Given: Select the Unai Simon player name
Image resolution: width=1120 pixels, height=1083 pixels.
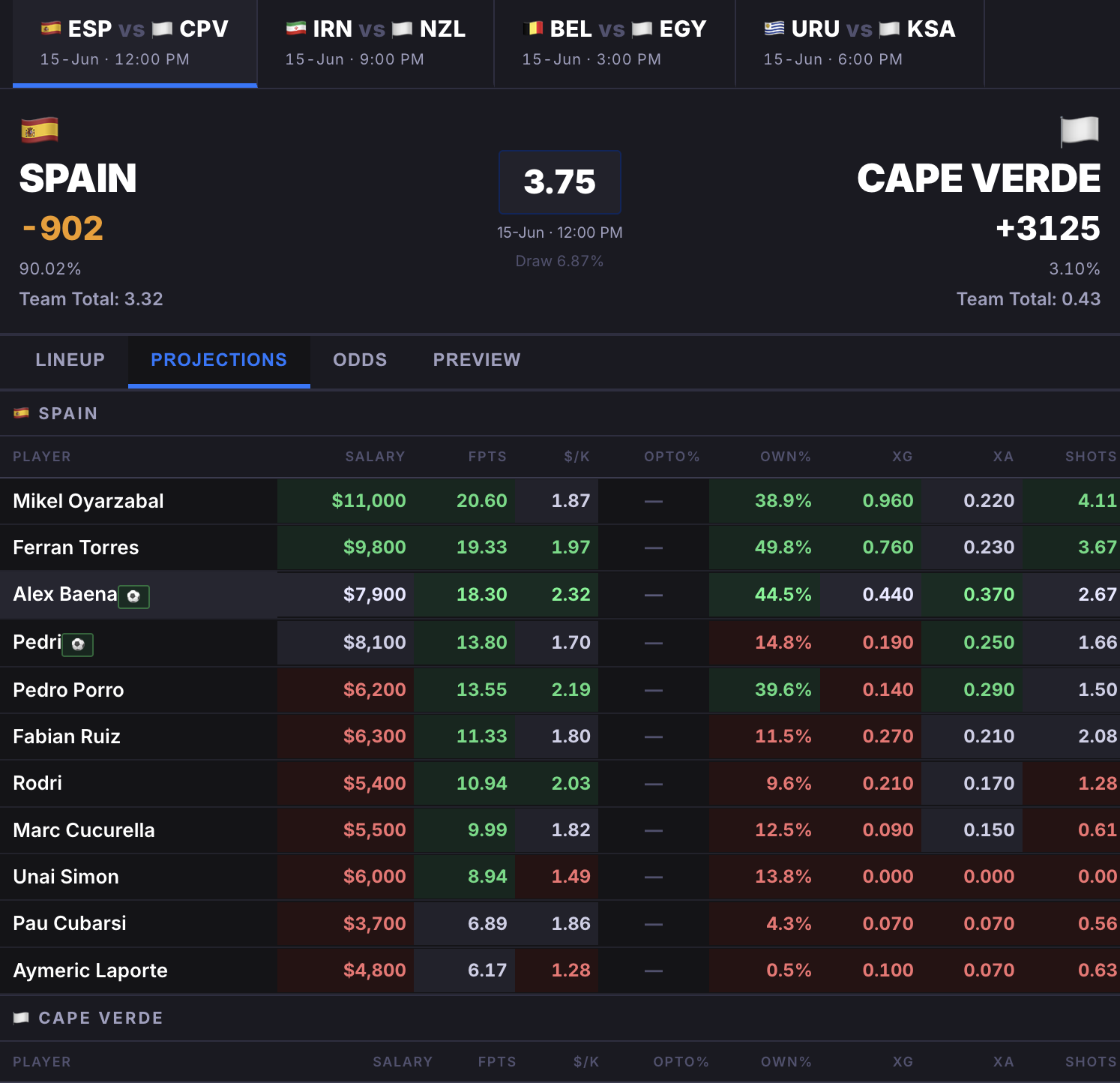Looking at the screenshot, I should [66, 877].
